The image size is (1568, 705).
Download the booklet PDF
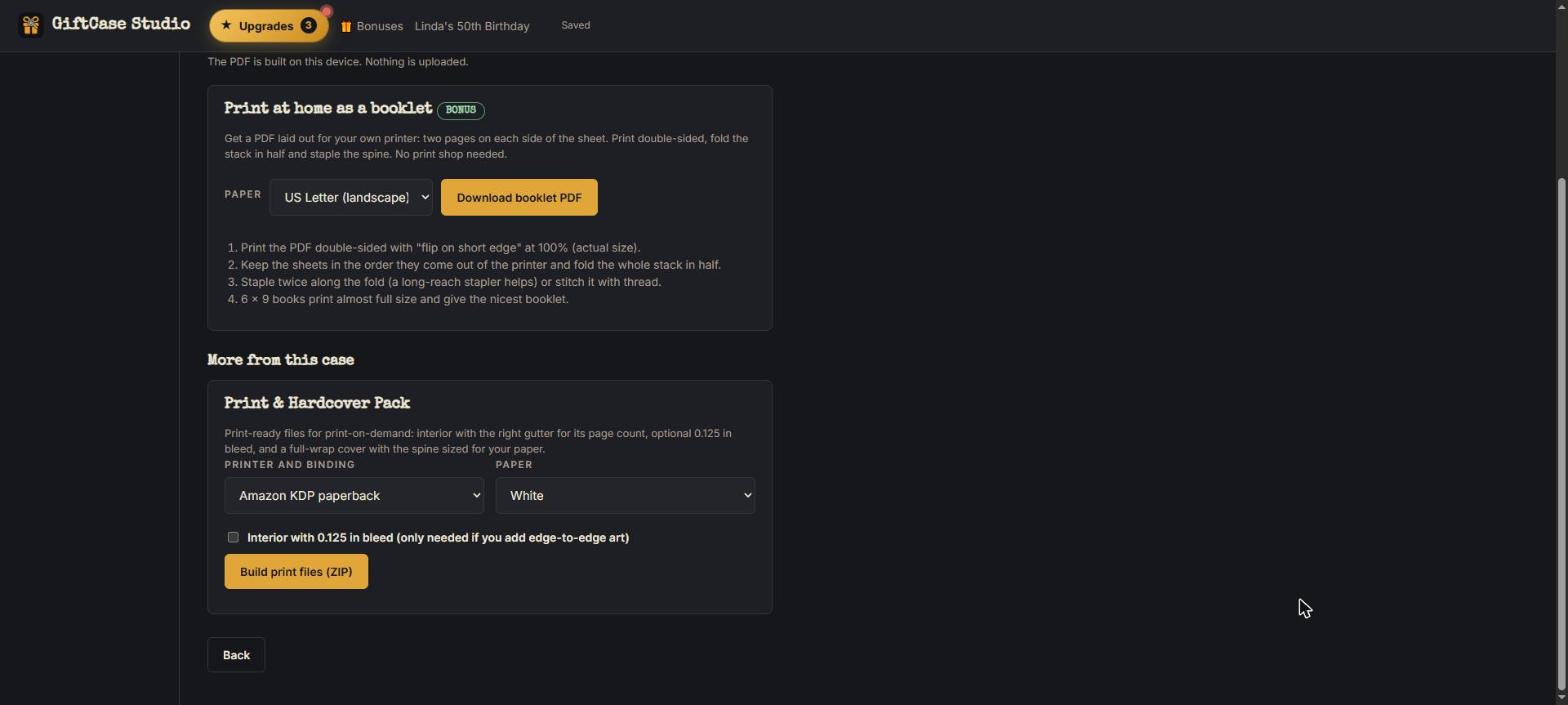519,197
